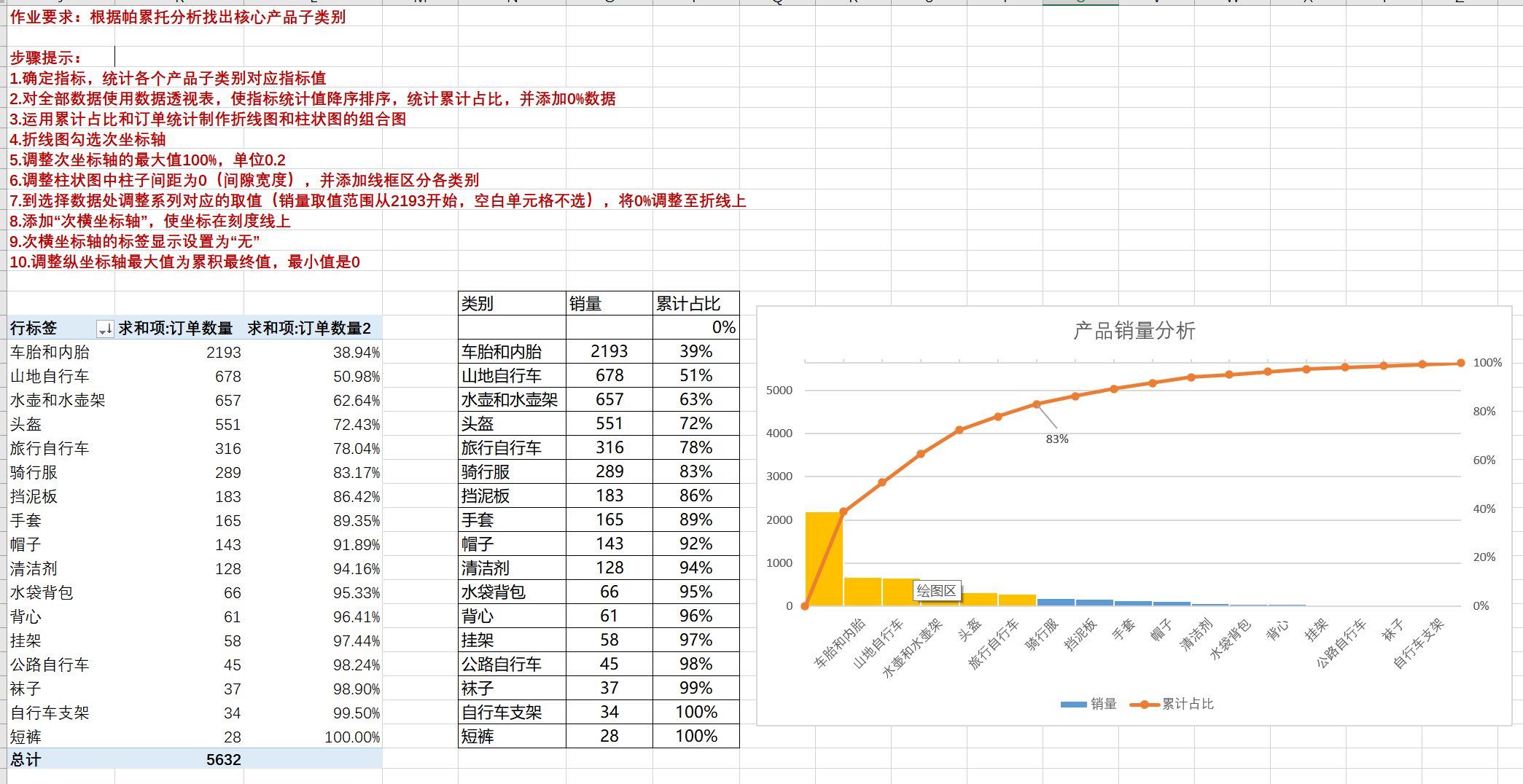
Task: Click the 0% cell under 累计占比
Action: pyautogui.click(x=696, y=327)
